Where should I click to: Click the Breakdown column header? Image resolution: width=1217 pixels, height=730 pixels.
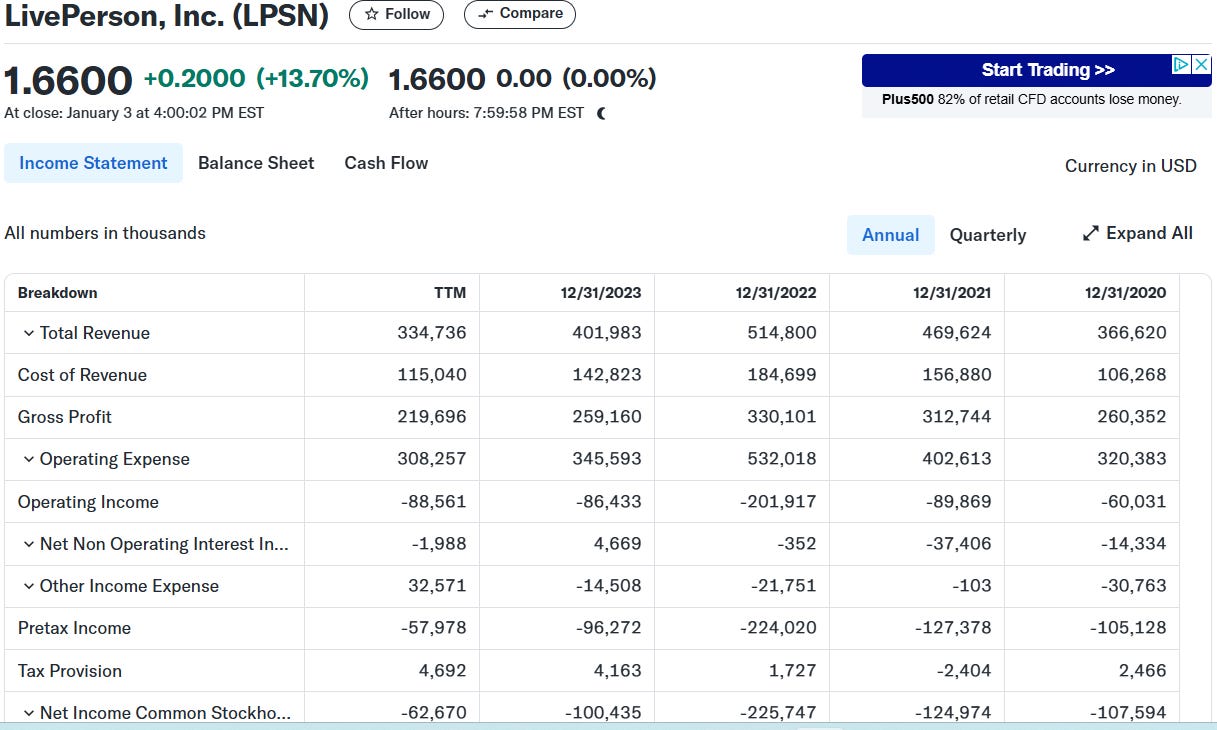(x=58, y=293)
